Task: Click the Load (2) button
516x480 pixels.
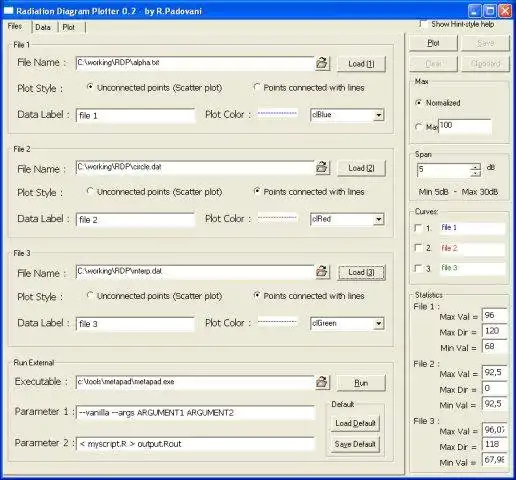Action: coord(361,168)
